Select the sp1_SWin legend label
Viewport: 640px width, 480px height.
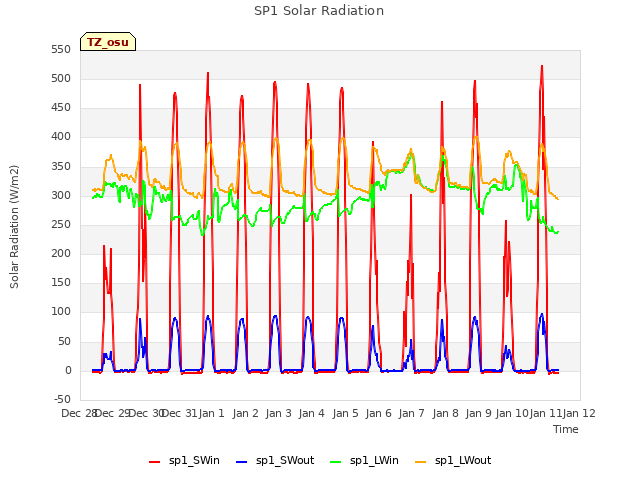pyautogui.click(x=194, y=460)
